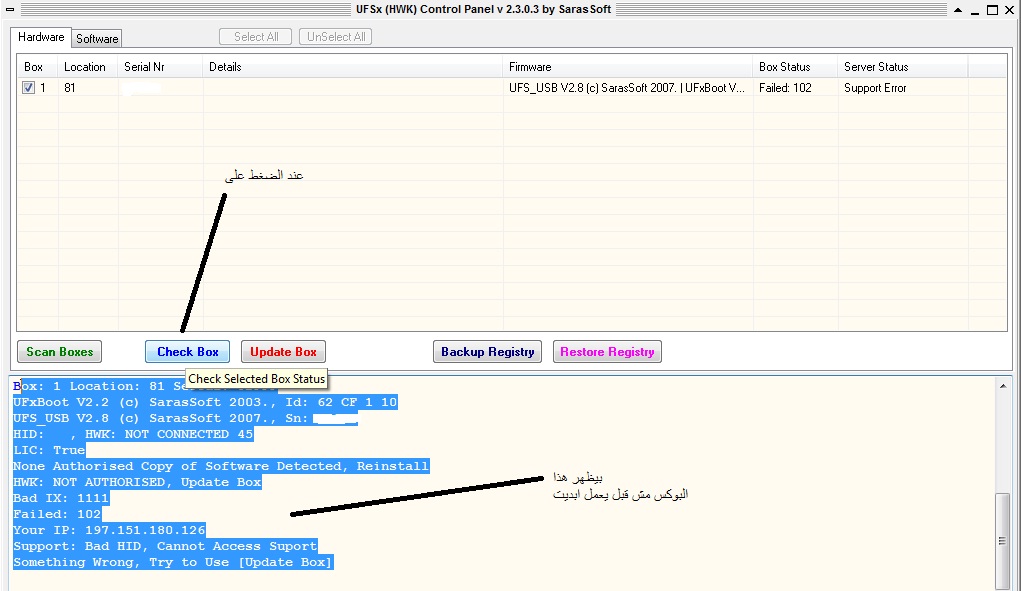Select the Location 81 cell
This screenshot has width=1021, height=591.
(70, 88)
